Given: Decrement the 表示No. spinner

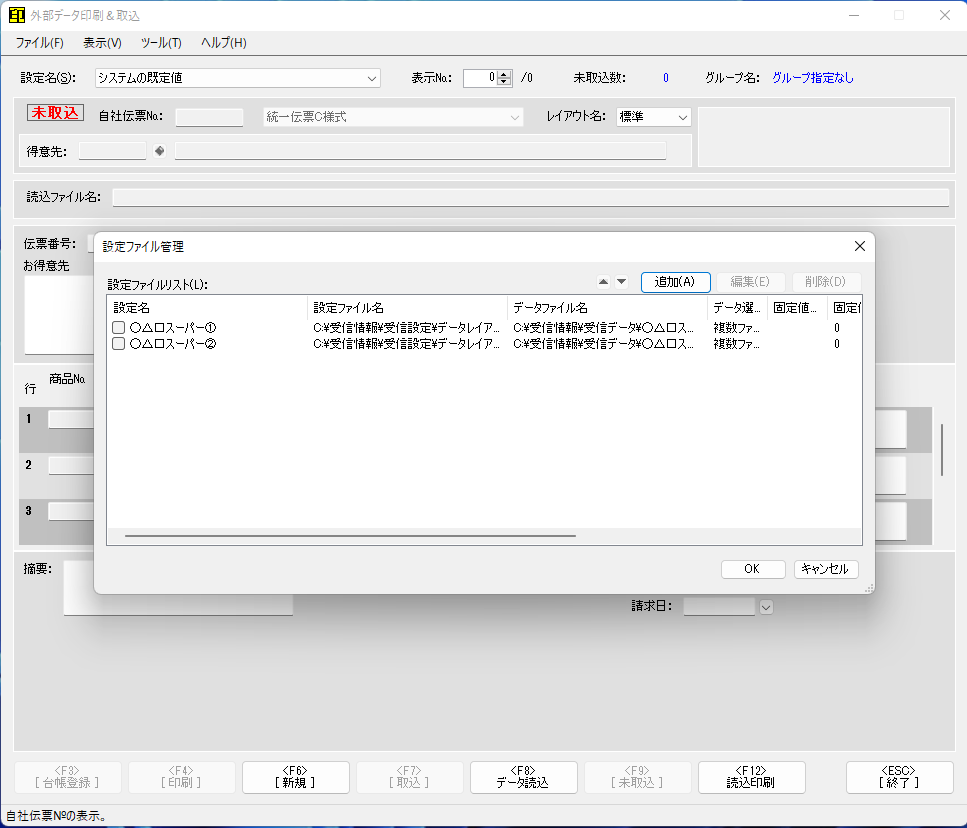Looking at the screenshot, I should (504, 82).
